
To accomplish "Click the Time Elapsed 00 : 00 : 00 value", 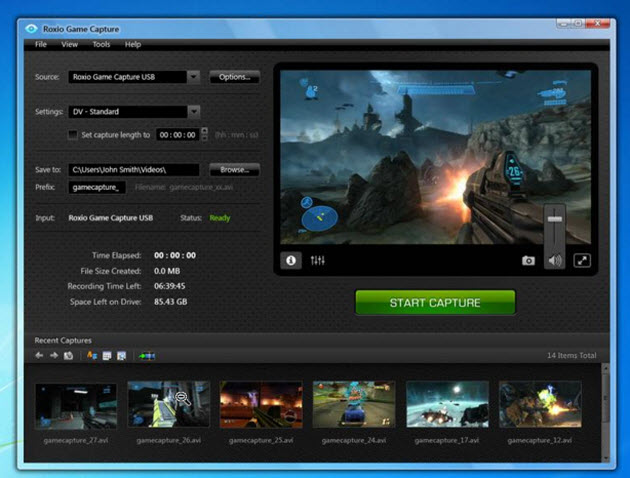I will [x=175, y=255].
